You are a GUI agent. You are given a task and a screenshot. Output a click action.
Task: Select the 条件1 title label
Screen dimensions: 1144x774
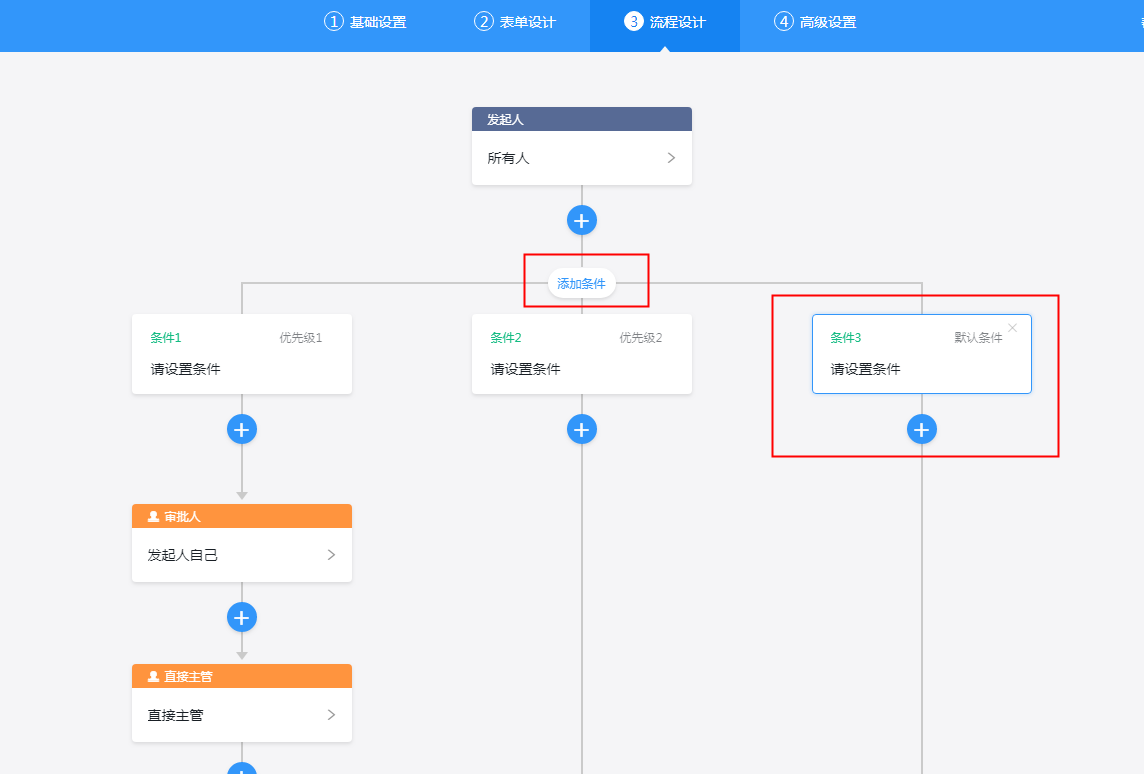pos(166,338)
